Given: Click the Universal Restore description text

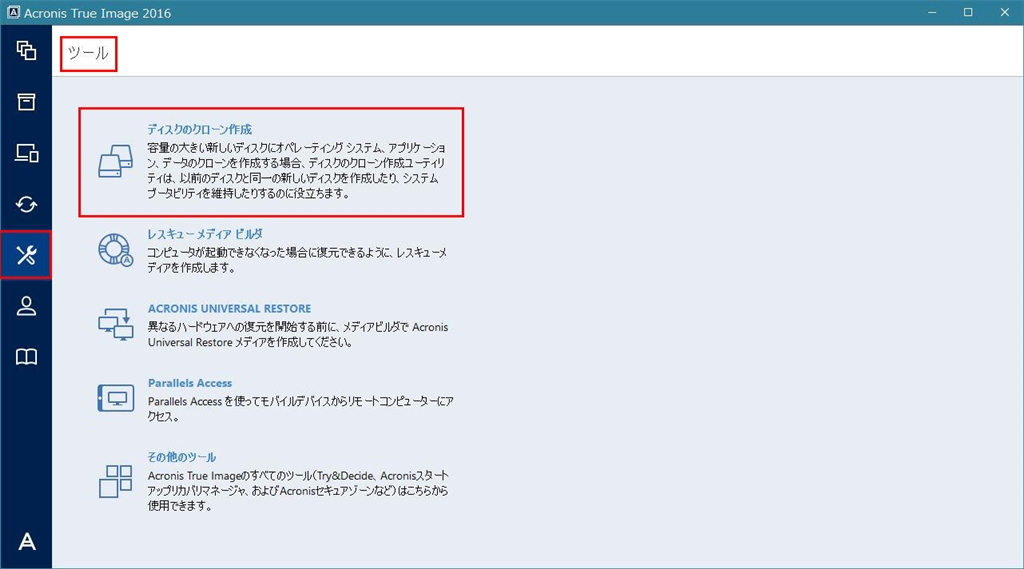Looking at the screenshot, I should tap(298, 334).
